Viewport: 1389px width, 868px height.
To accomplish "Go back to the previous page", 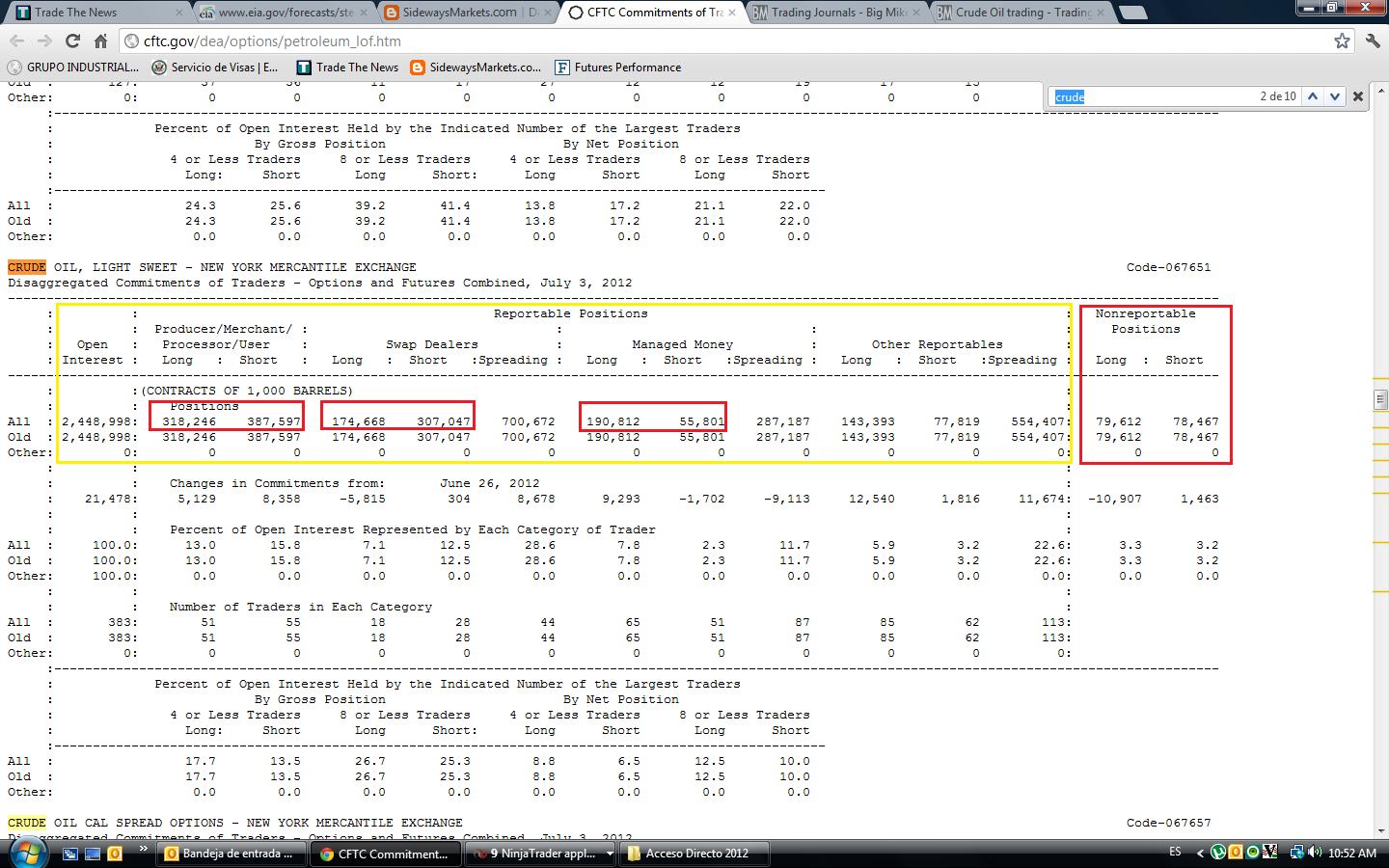I will (x=16, y=41).
